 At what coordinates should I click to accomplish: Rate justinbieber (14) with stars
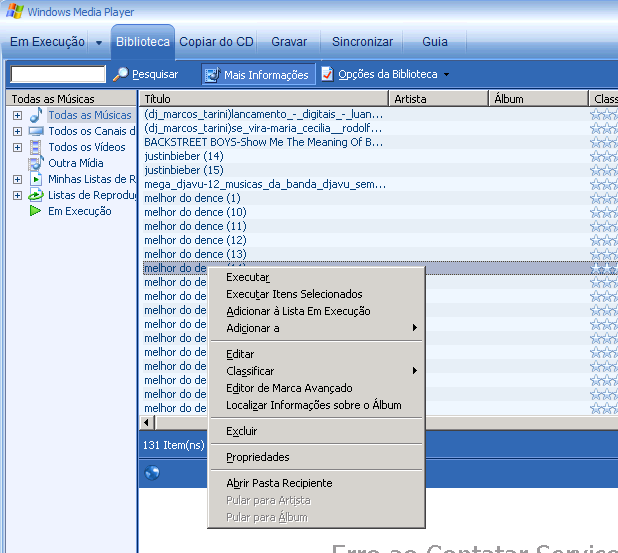[603, 156]
